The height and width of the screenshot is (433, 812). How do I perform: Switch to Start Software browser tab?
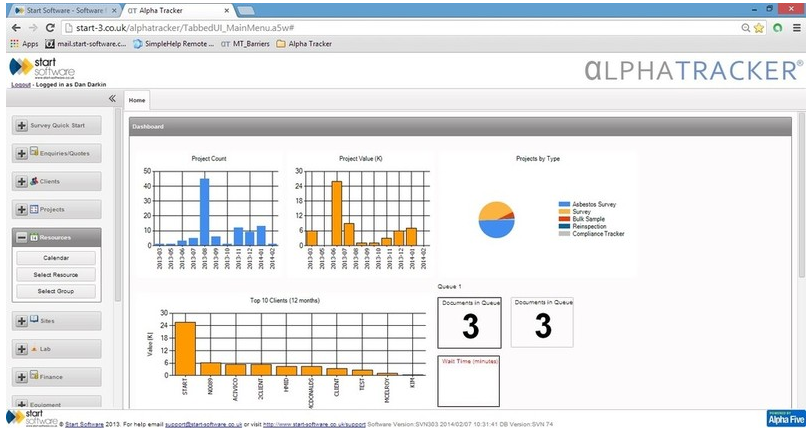[x=63, y=10]
